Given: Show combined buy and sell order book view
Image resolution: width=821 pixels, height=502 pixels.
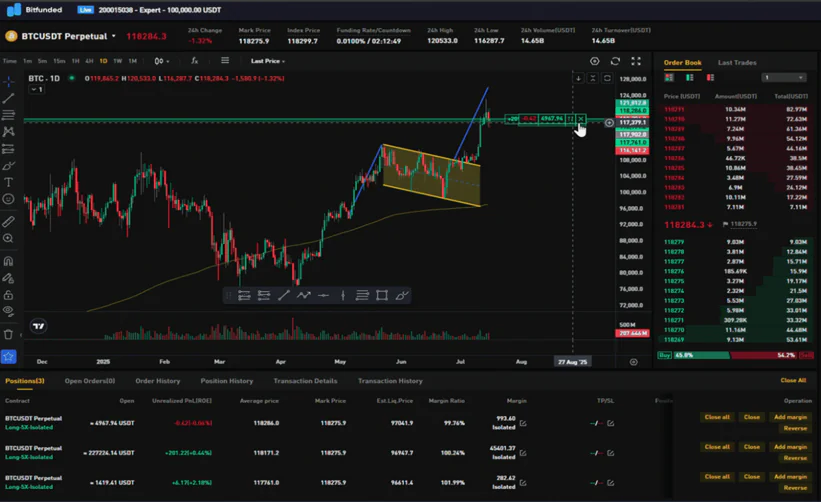Looking at the screenshot, I should (x=669, y=77).
